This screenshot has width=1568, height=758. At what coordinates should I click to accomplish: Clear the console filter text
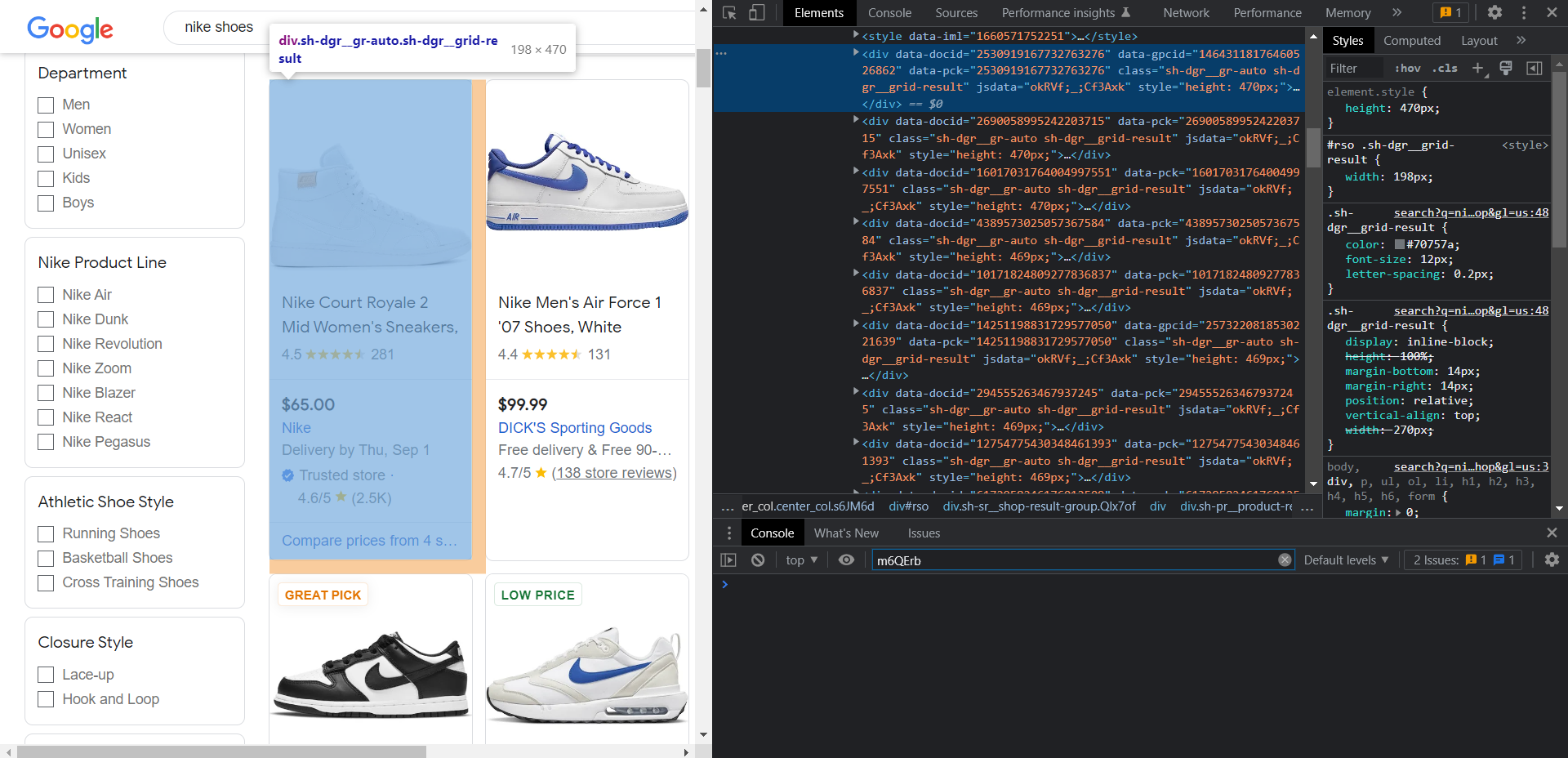pos(1285,560)
